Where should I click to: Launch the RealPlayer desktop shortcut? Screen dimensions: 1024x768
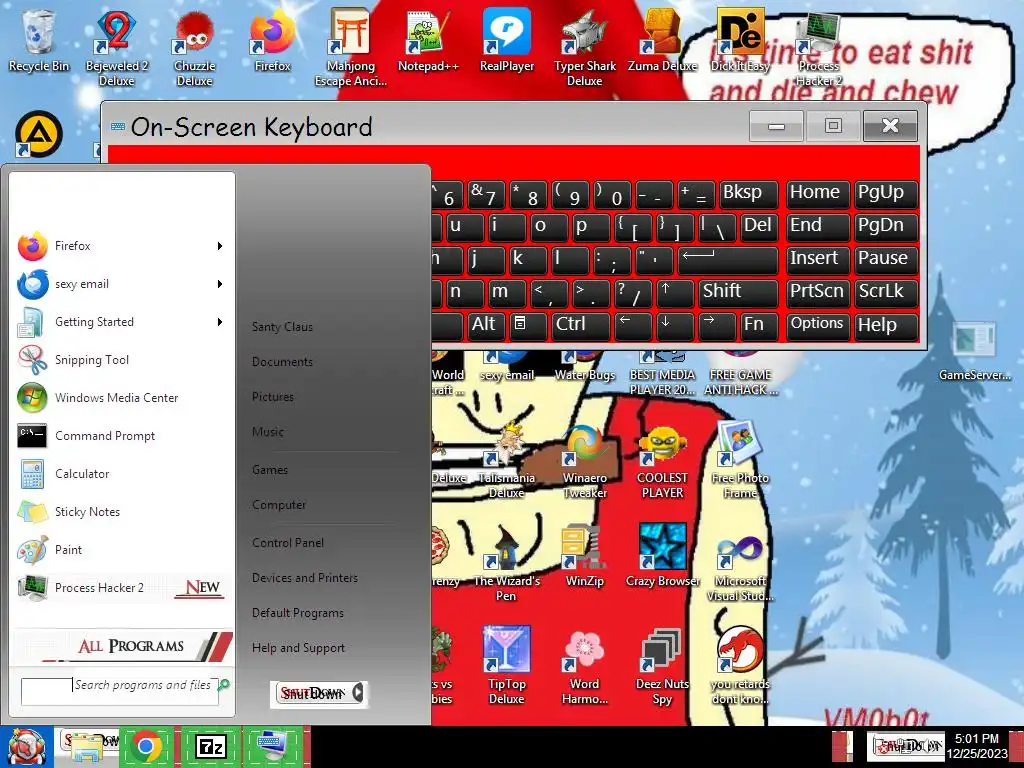tap(507, 42)
